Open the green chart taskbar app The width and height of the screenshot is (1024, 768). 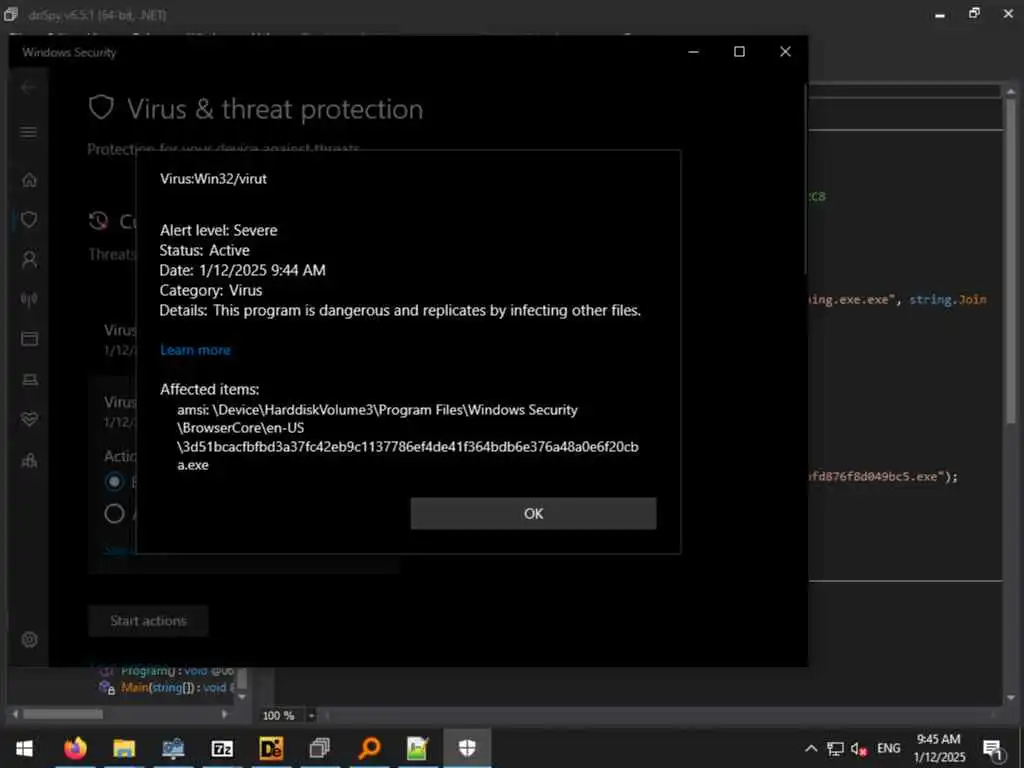(x=418, y=748)
